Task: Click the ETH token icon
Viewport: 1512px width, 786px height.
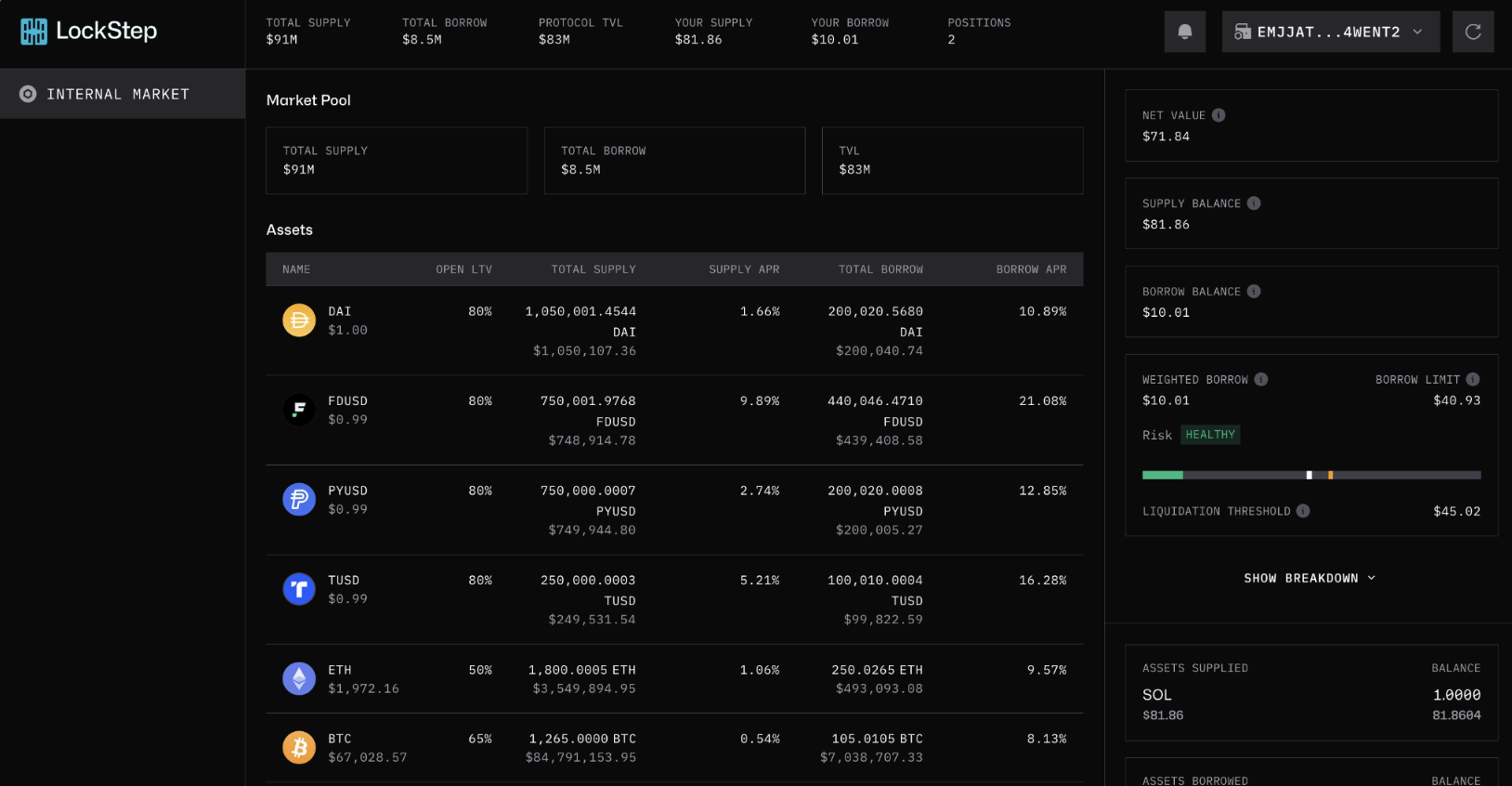Action: [299, 679]
